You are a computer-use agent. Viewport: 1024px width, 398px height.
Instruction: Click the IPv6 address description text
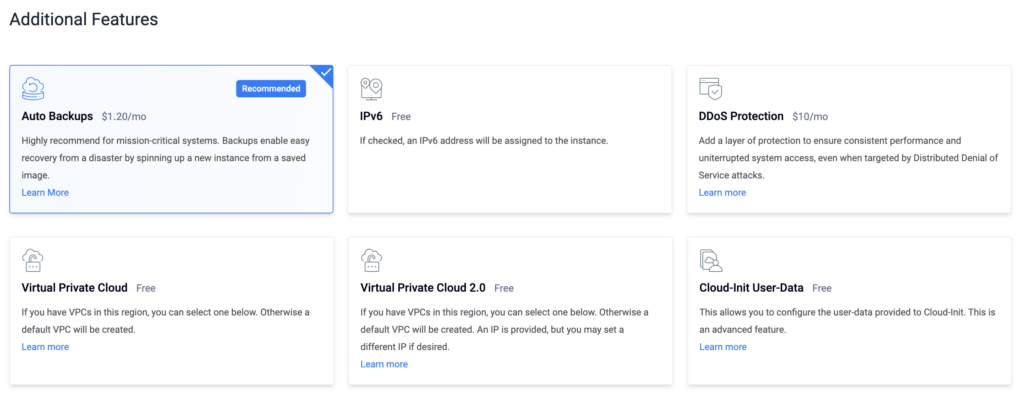click(485, 141)
